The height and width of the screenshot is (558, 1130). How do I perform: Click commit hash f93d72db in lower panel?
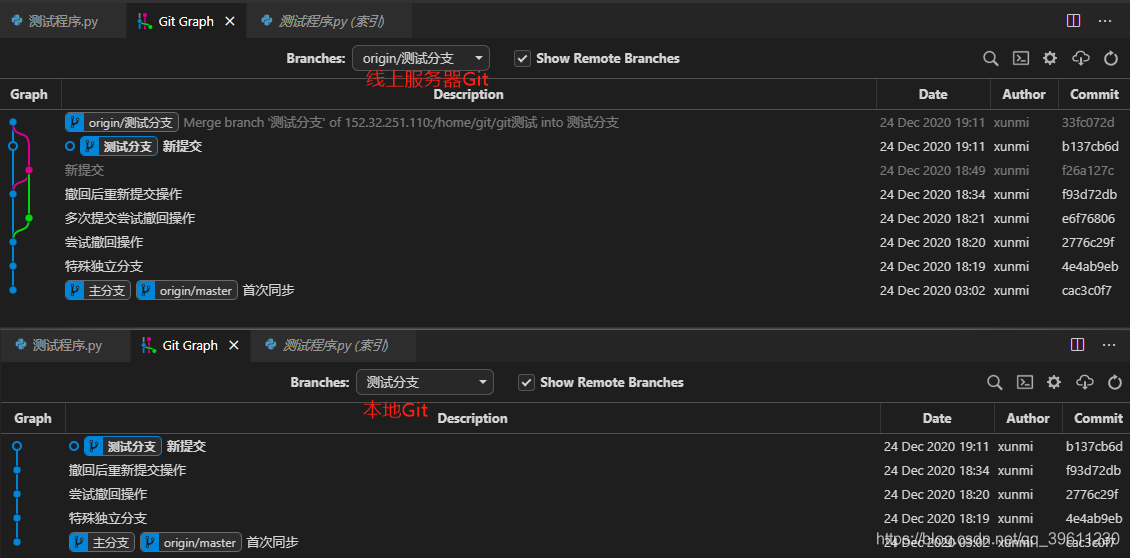click(x=1093, y=470)
